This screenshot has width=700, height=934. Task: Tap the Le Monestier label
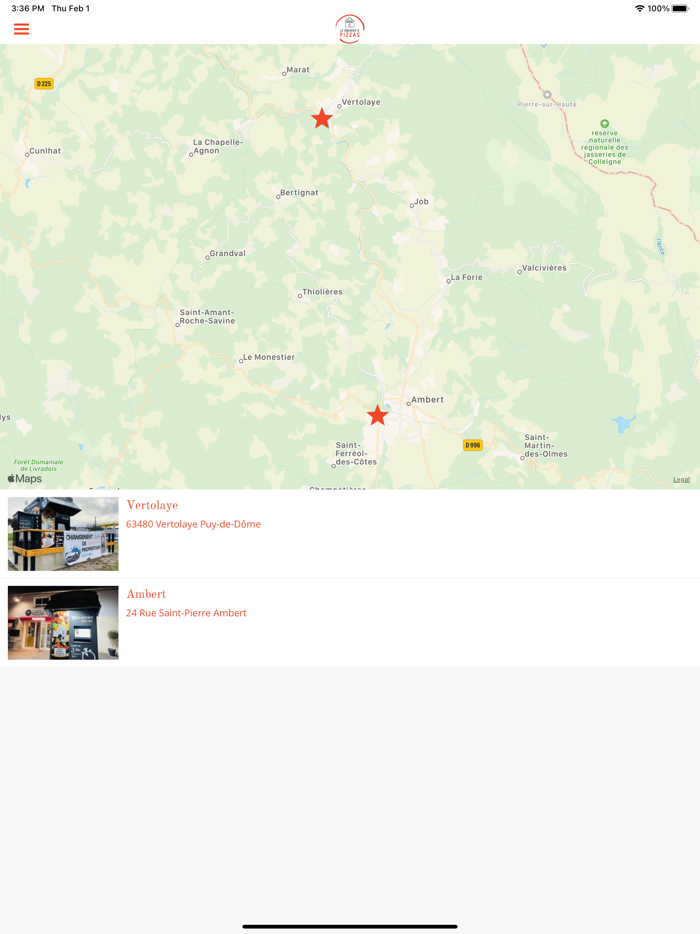tap(269, 357)
